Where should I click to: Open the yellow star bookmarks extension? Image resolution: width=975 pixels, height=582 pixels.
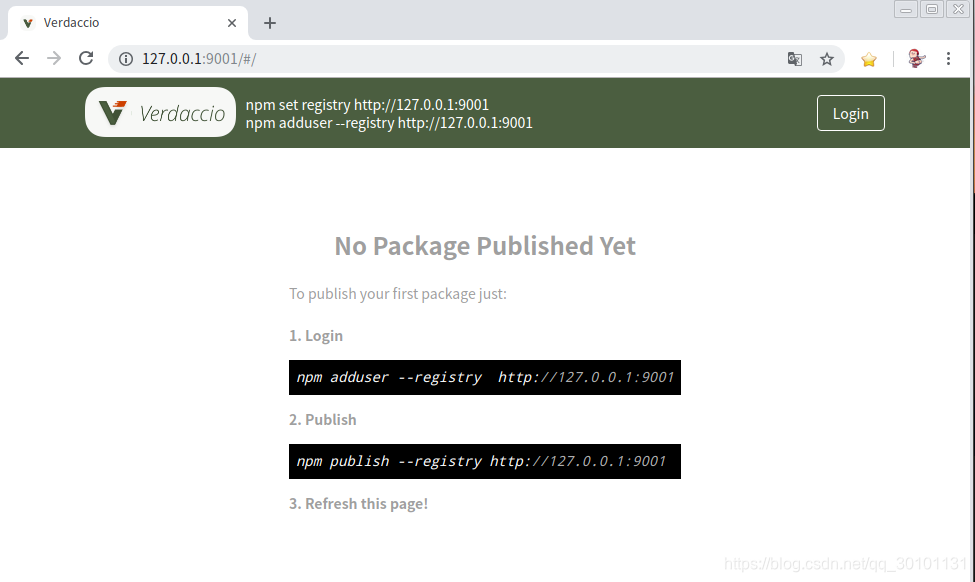869,59
